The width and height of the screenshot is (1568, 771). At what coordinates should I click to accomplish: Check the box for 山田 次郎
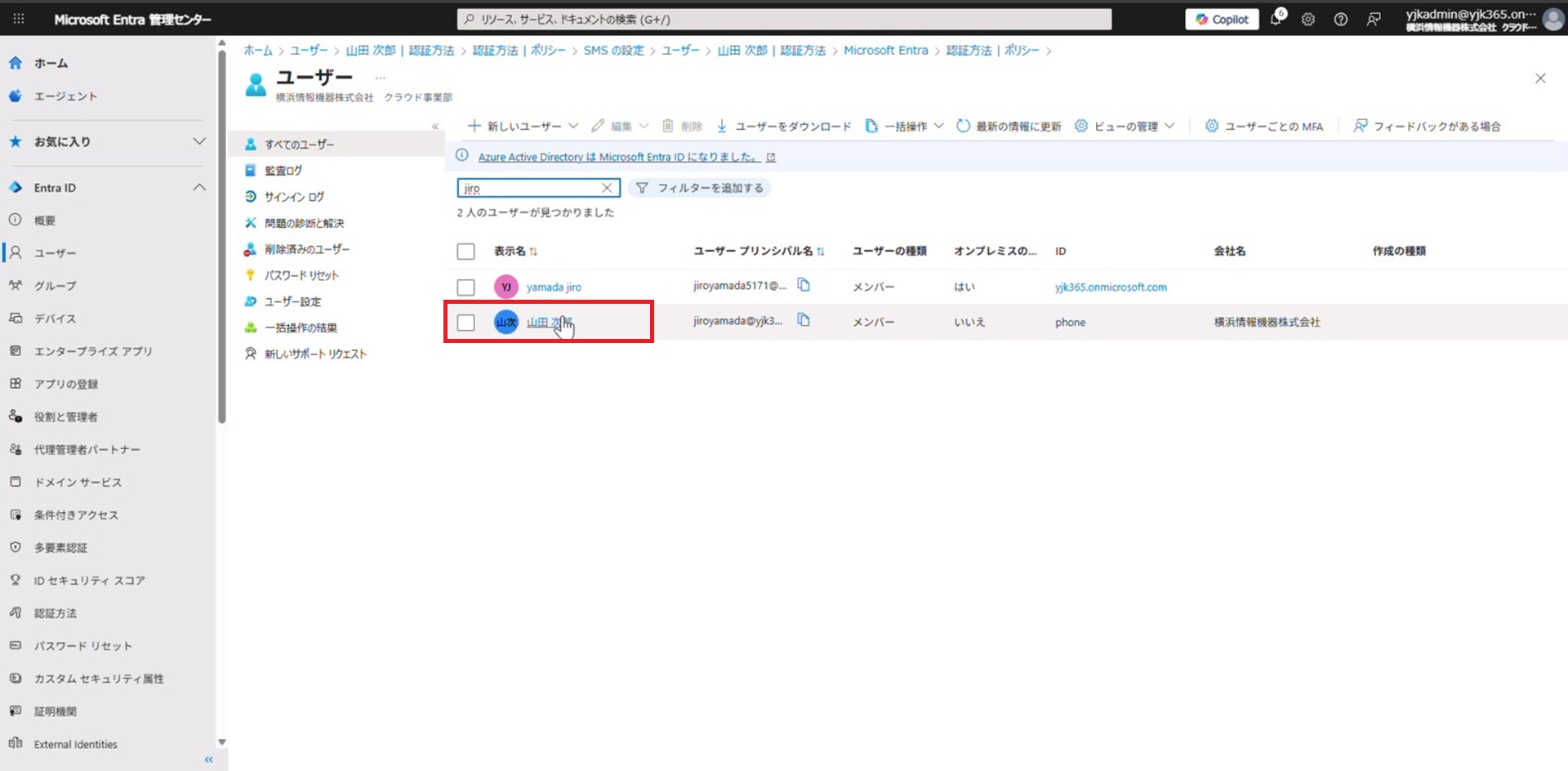pos(465,323)
